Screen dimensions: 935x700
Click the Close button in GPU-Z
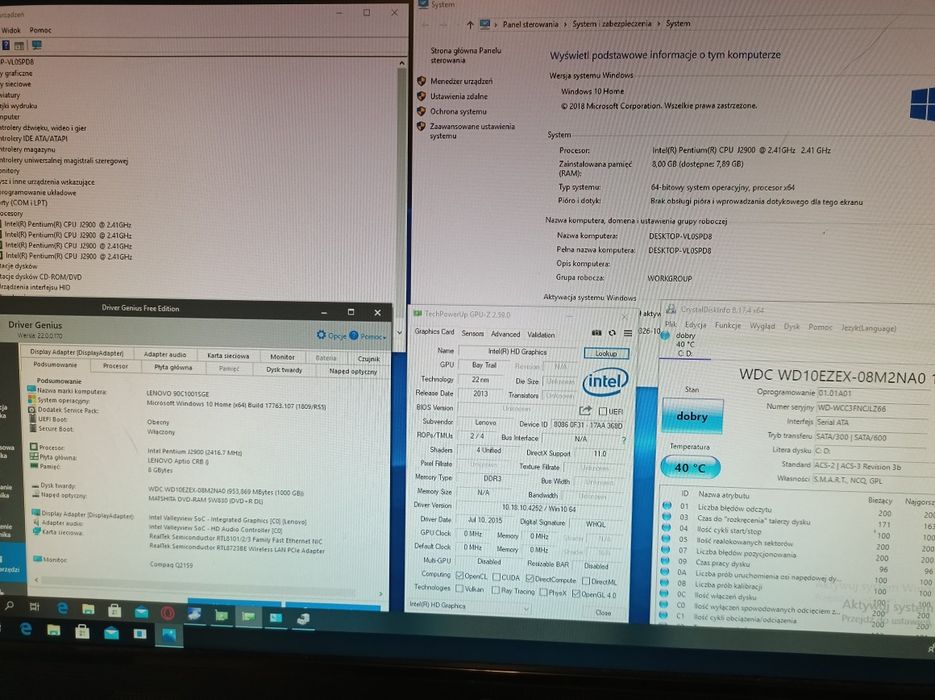603,612
